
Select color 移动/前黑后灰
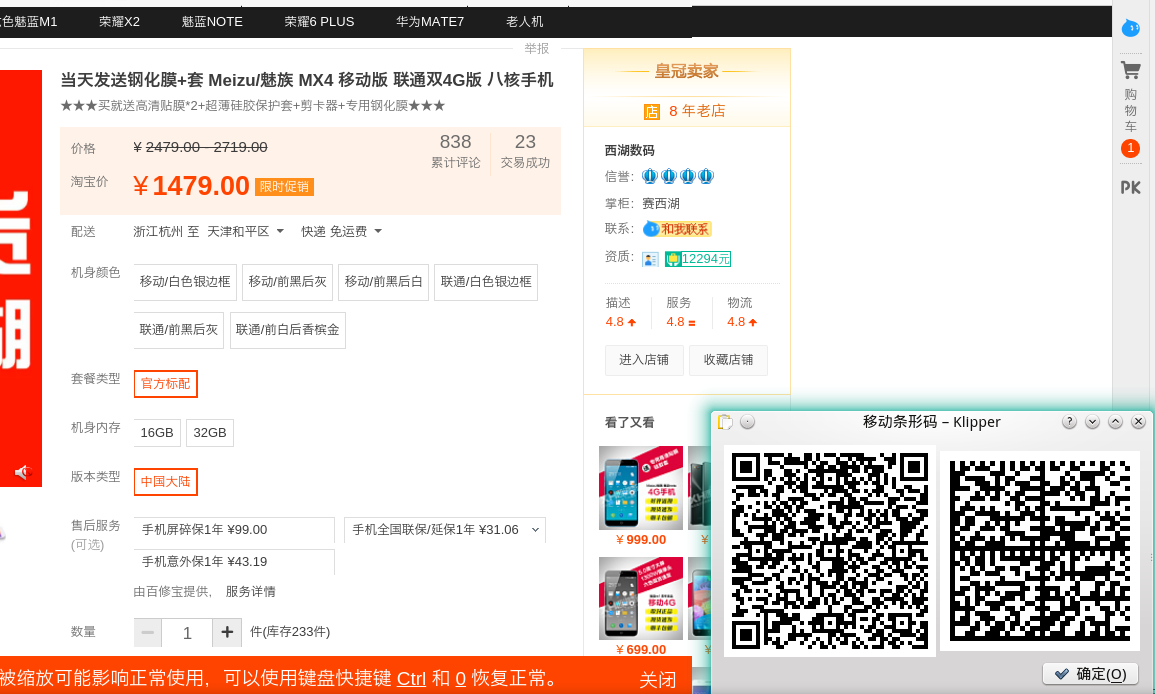click(287, 282)
